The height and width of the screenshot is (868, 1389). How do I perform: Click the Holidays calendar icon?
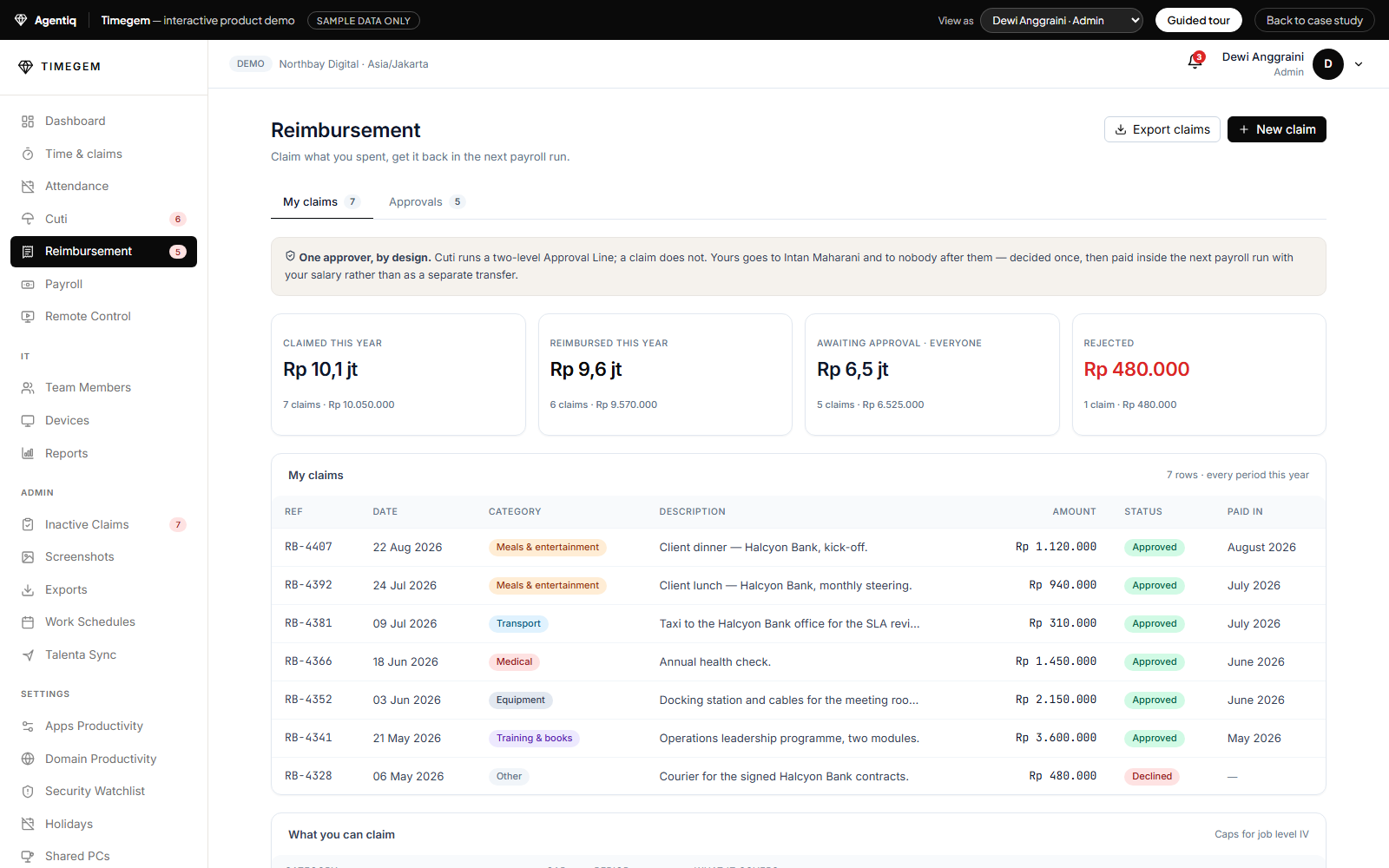pos(28,824)
